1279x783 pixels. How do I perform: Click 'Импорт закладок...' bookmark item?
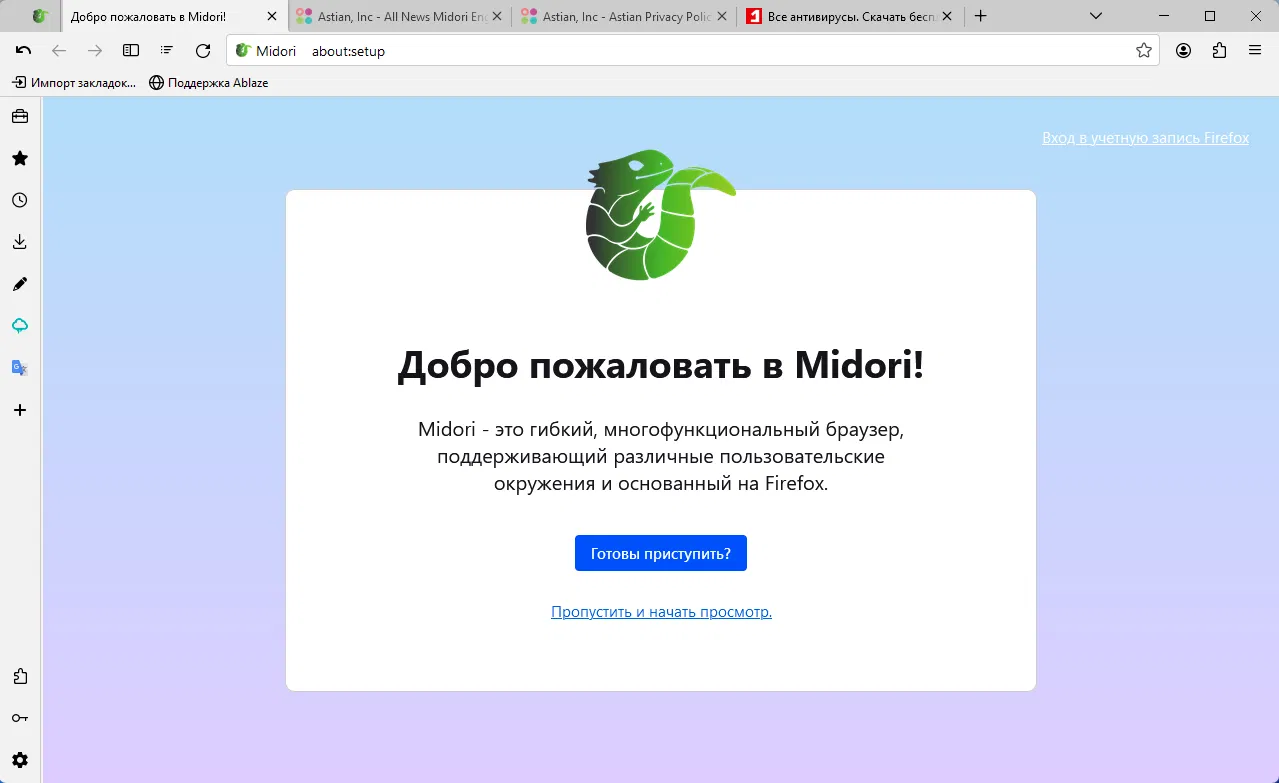tap(74, 83)
